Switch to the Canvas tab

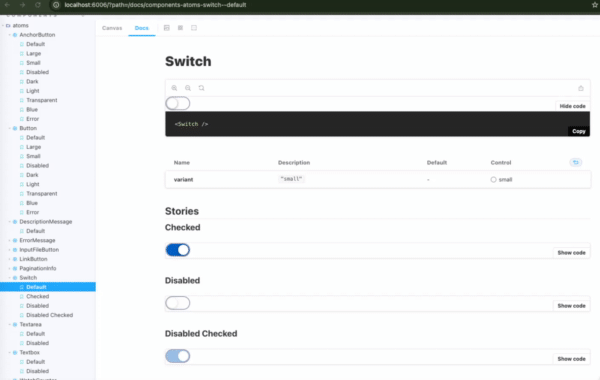pyautogui.click(x=112, y=28)
